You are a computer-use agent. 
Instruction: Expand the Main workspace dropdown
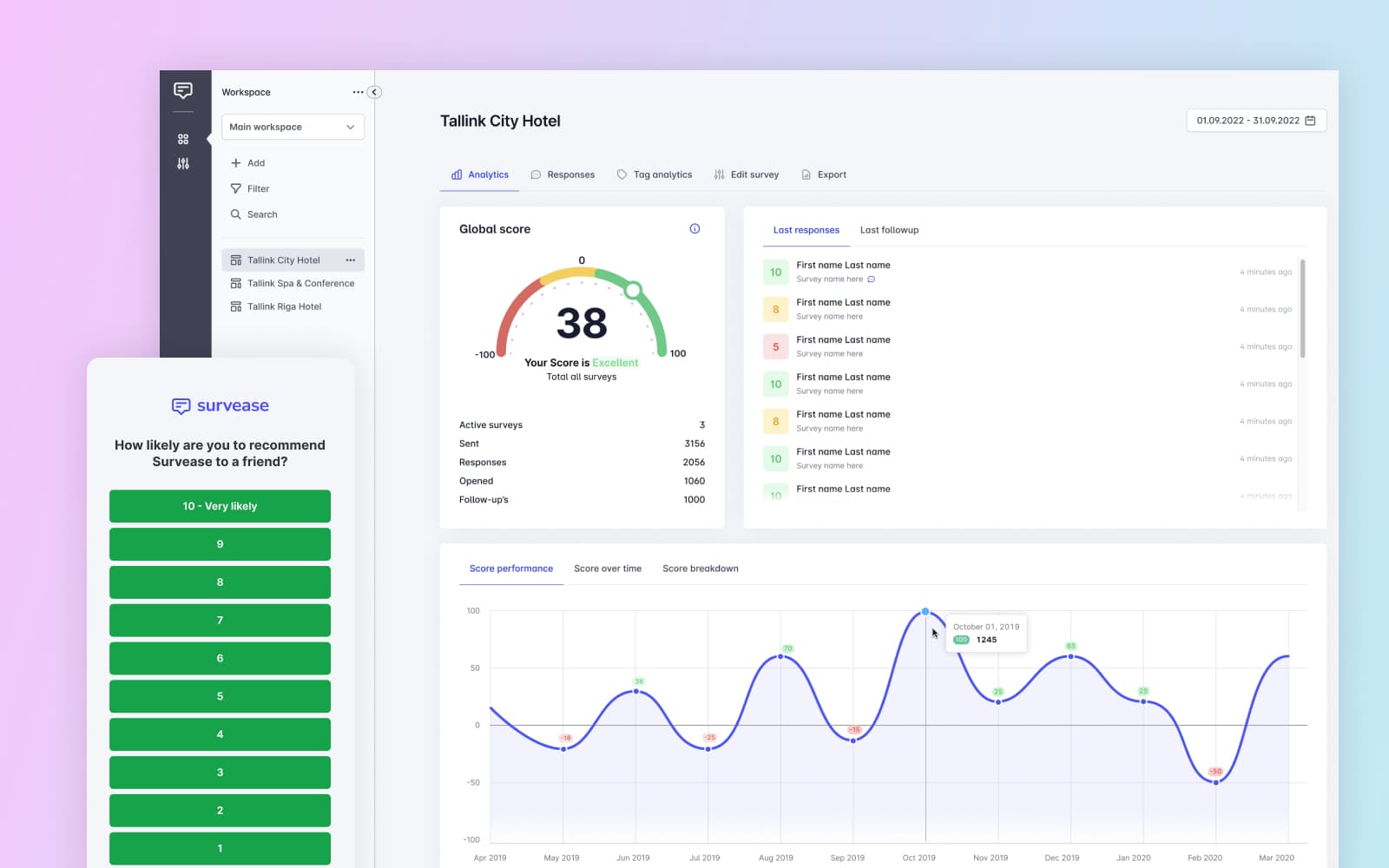(x=293, y=127)
